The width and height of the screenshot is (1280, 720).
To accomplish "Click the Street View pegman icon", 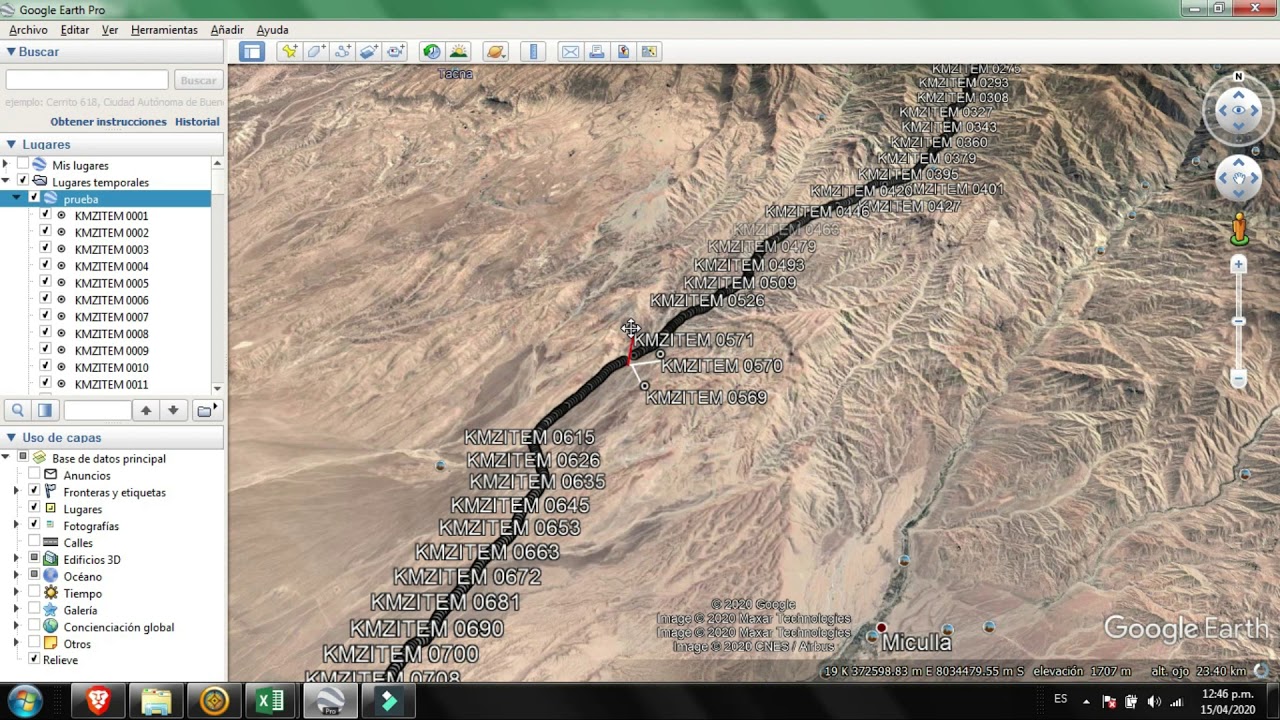I will (1239, 229).
